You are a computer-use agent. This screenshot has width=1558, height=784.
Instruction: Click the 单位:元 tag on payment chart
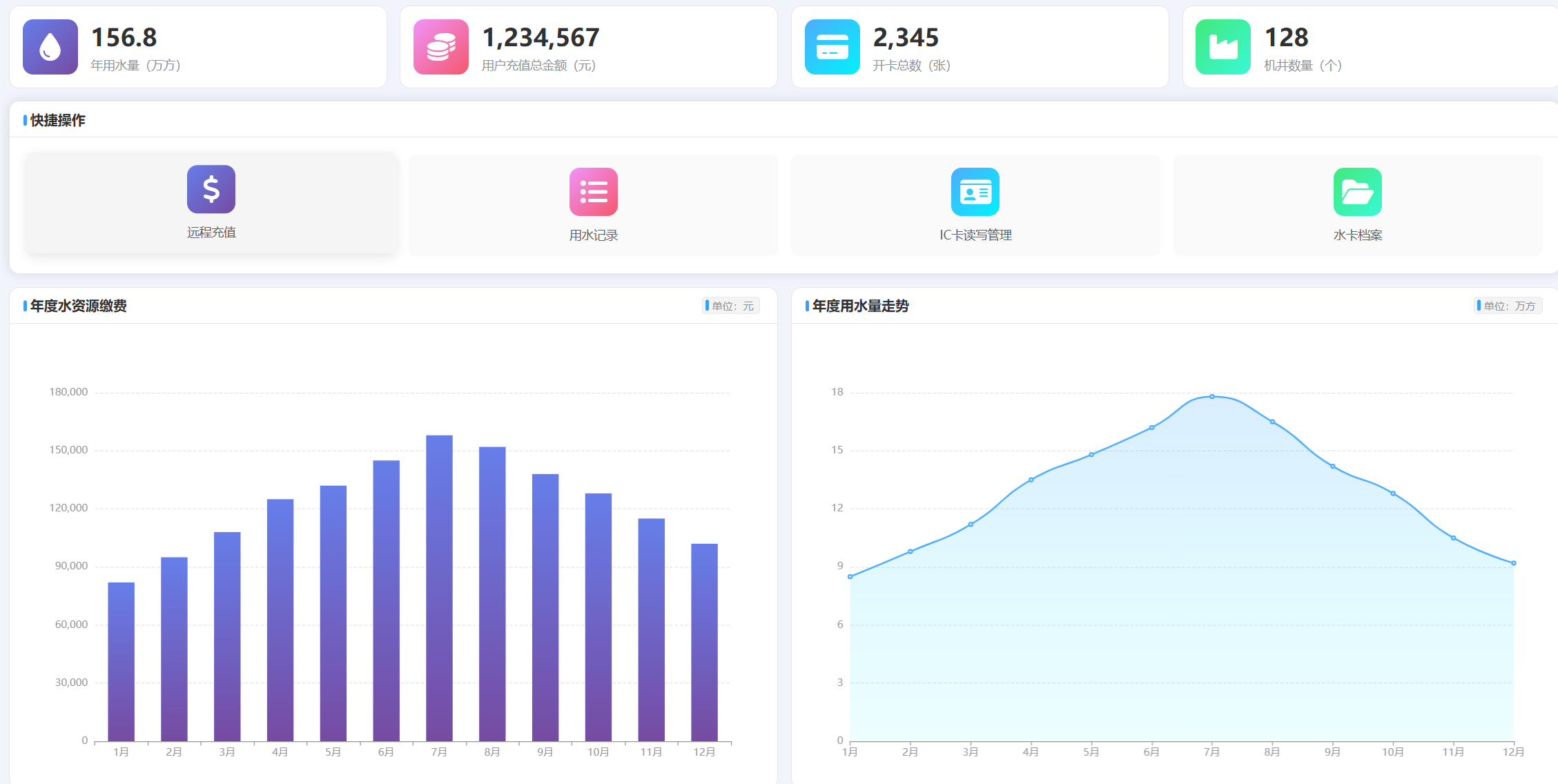tap(732, 306)
